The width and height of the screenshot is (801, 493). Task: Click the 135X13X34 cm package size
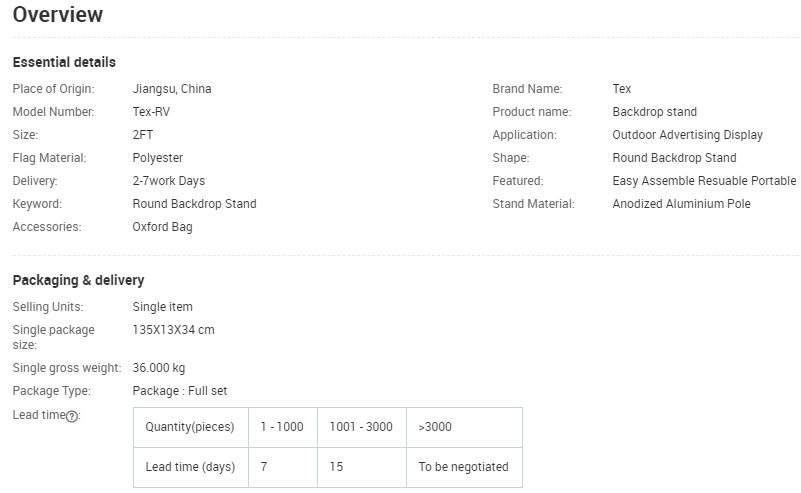[174, 330]
